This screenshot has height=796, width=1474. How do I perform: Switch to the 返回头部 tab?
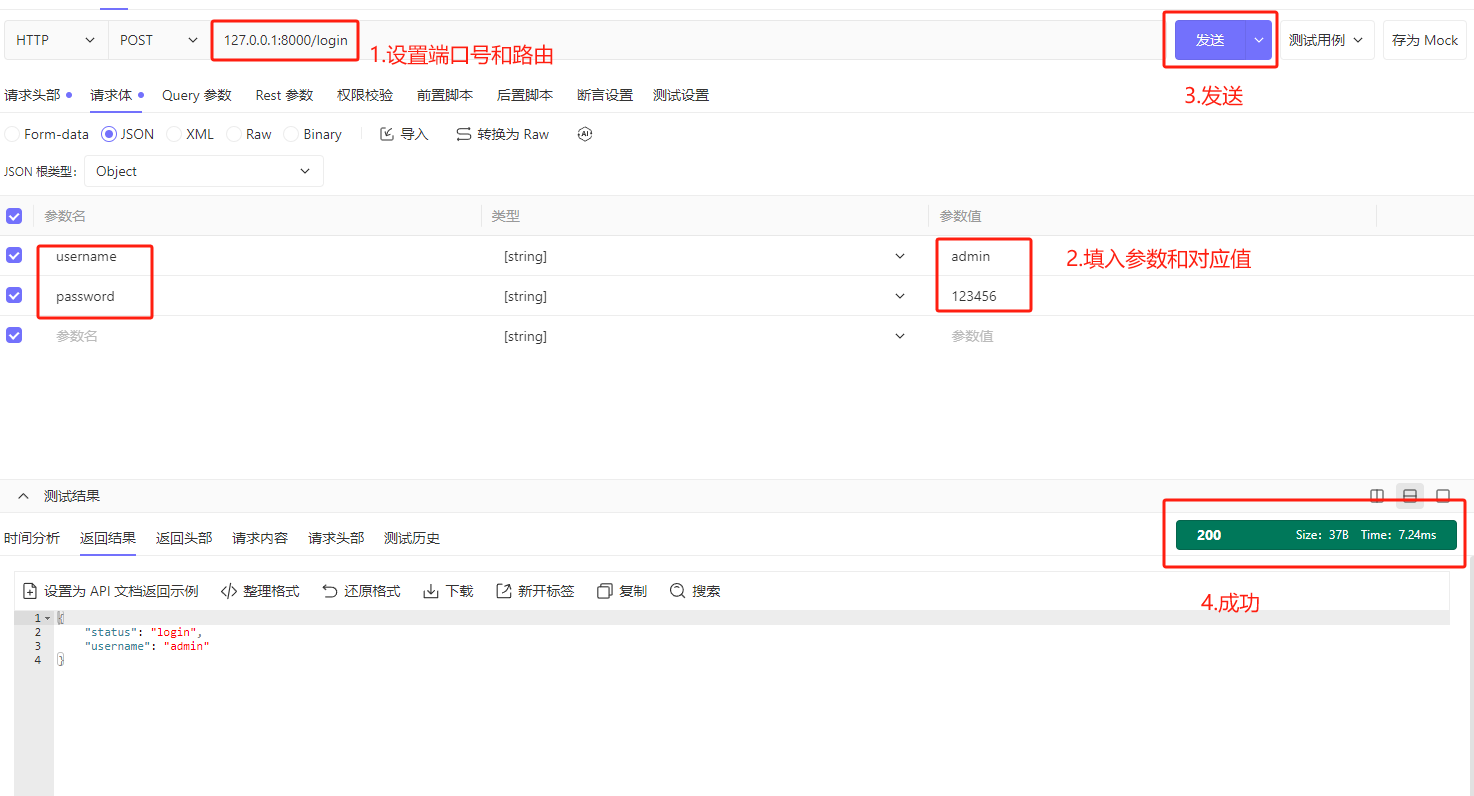coord(183,537)
